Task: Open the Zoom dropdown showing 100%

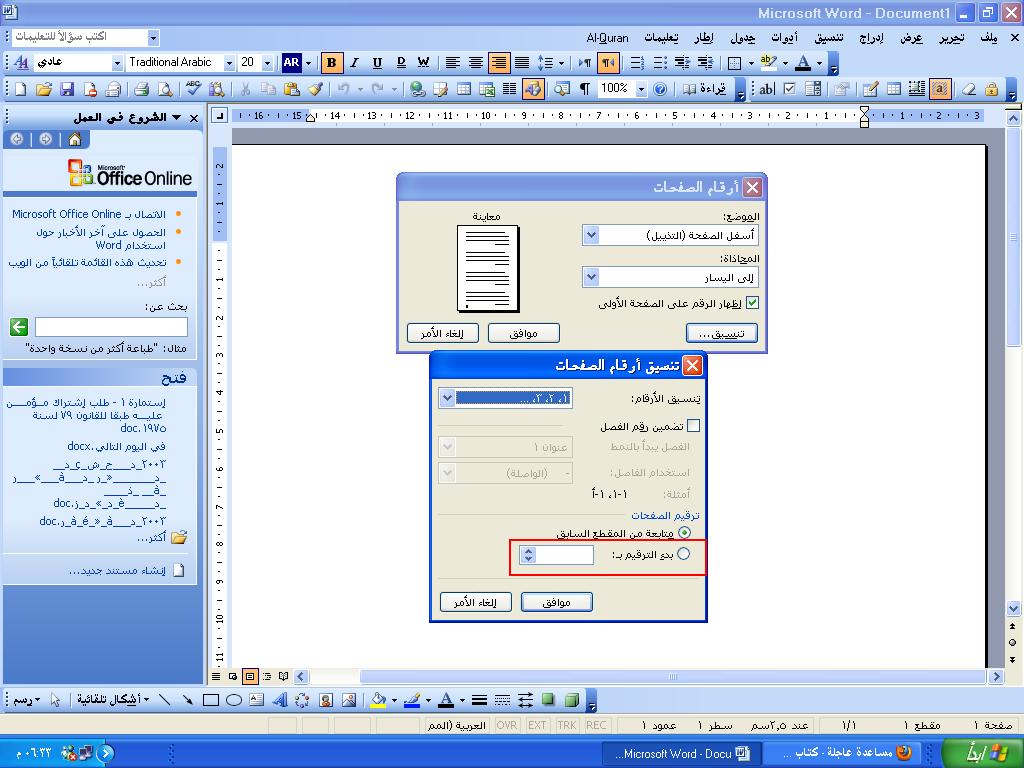Action: [642, 89]
